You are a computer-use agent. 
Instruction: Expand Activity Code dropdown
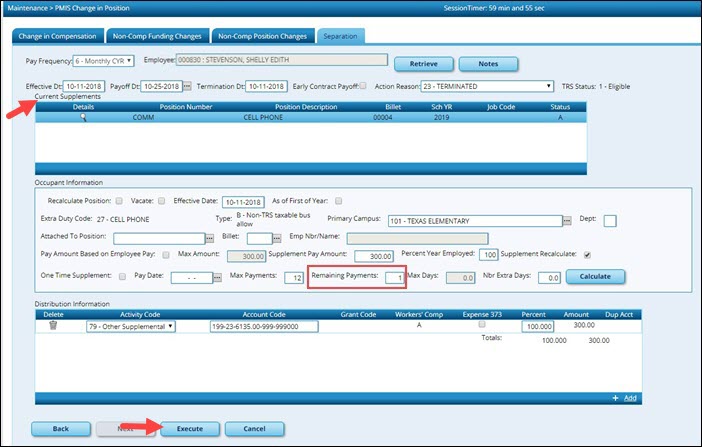coord(128,325)
